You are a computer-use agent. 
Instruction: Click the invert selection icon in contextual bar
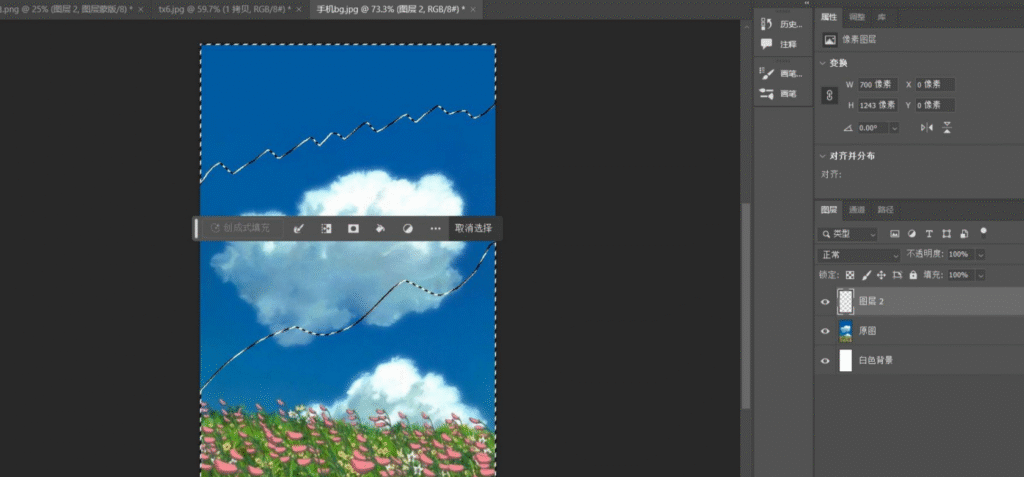pyautogui.click(x=326, y=229)
